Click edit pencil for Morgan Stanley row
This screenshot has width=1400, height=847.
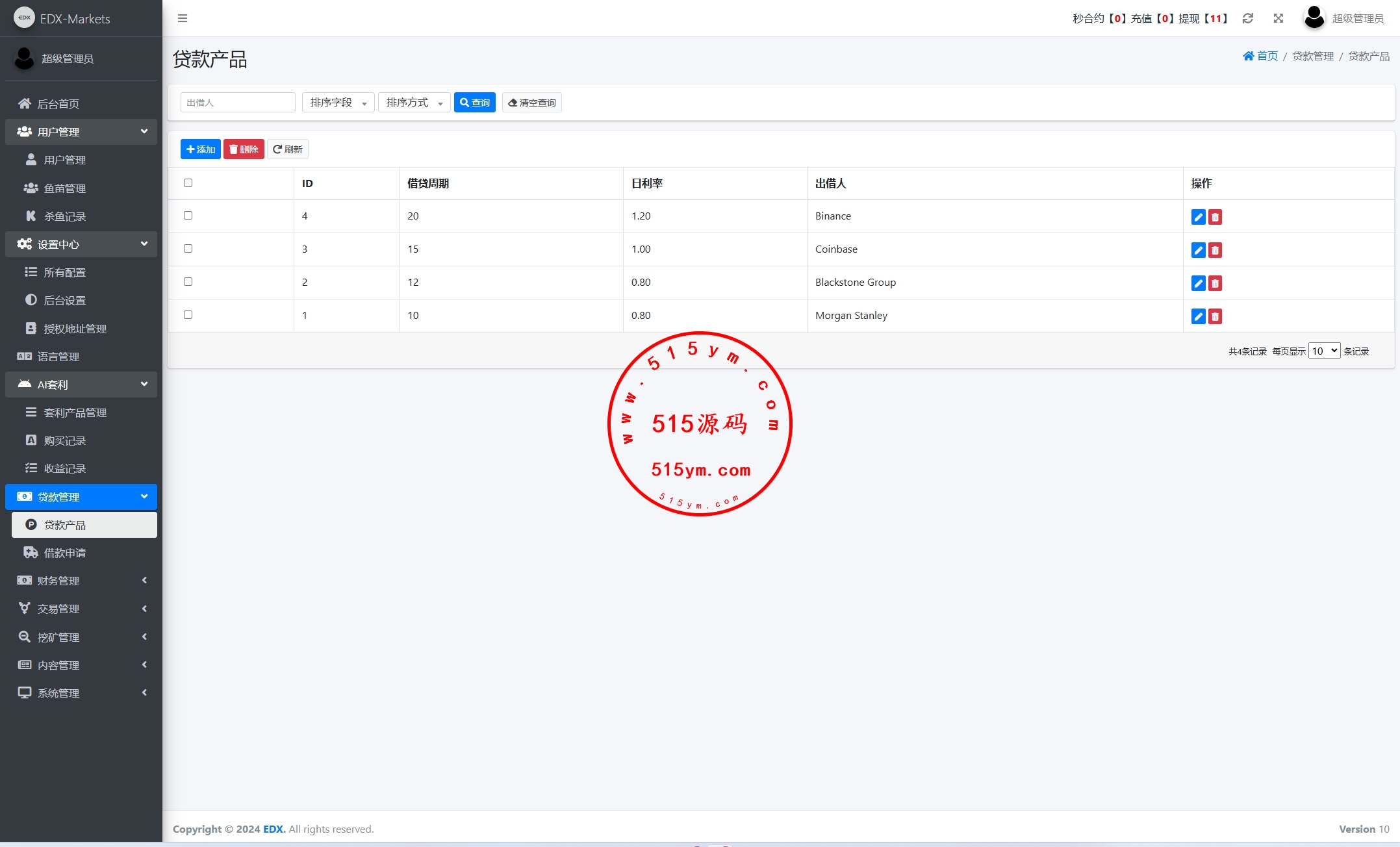[1198, 316]
